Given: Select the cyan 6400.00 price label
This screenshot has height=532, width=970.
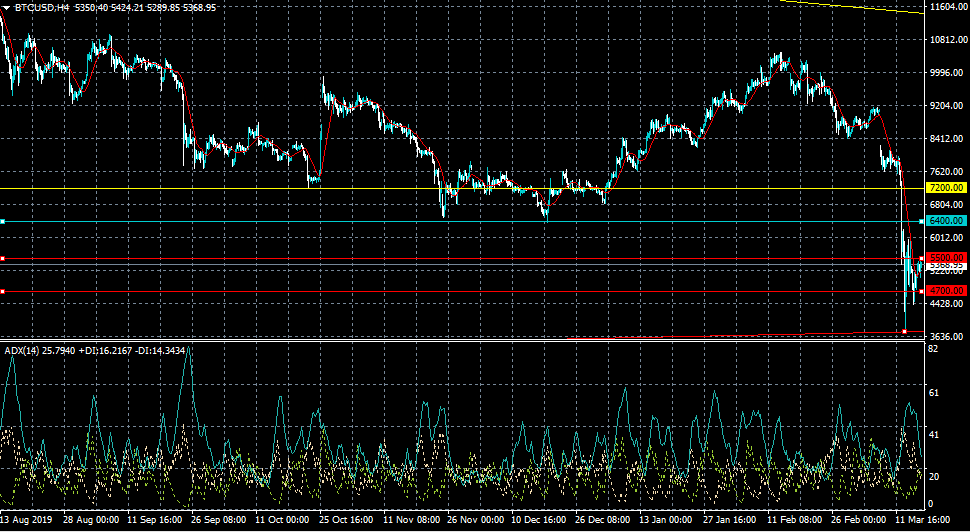Looking at the screenshot, I should click(x=945, y=221).
